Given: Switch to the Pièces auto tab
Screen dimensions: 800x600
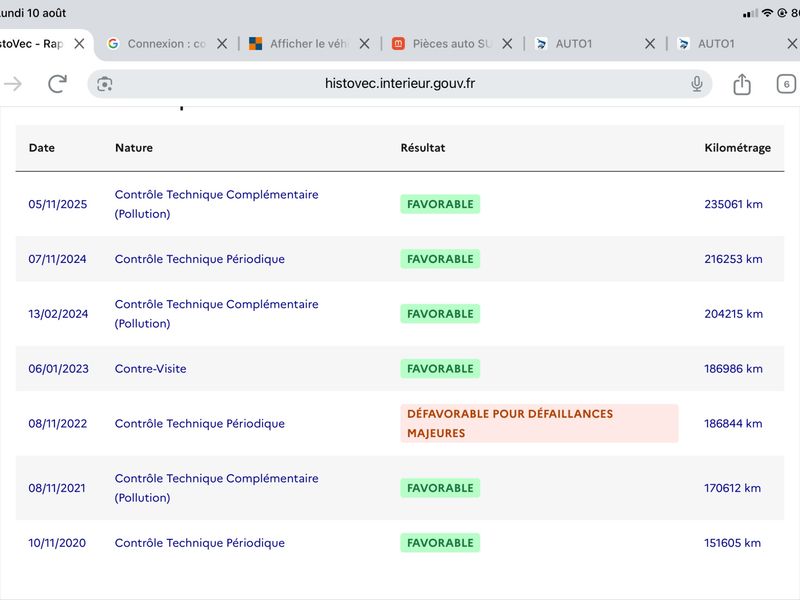Looking at the screenshot, I should (444, 44).
